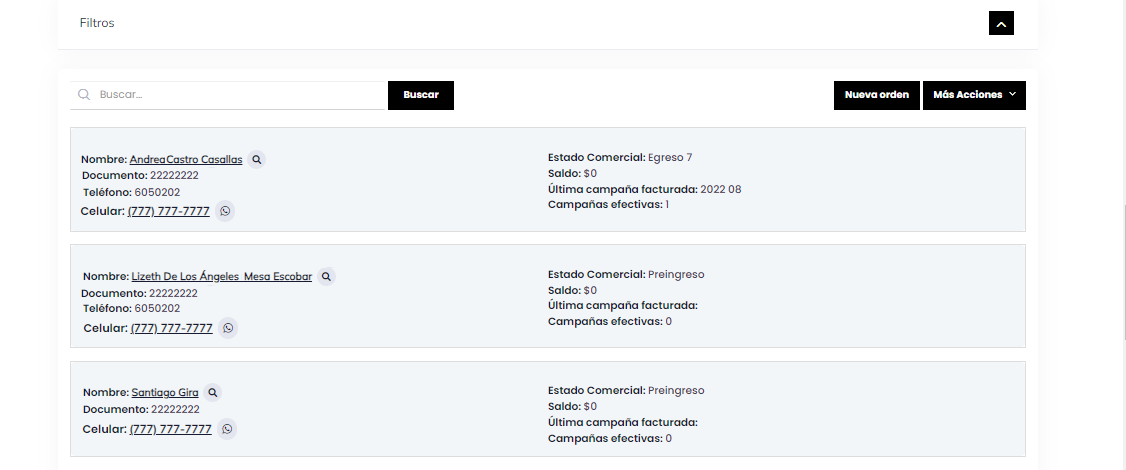Image resolution: width=1126 pixels, height=470 pixels.
Task: Click magnifier icon beside Lizeth Mesa Escobar
Action: click(327, 276)
